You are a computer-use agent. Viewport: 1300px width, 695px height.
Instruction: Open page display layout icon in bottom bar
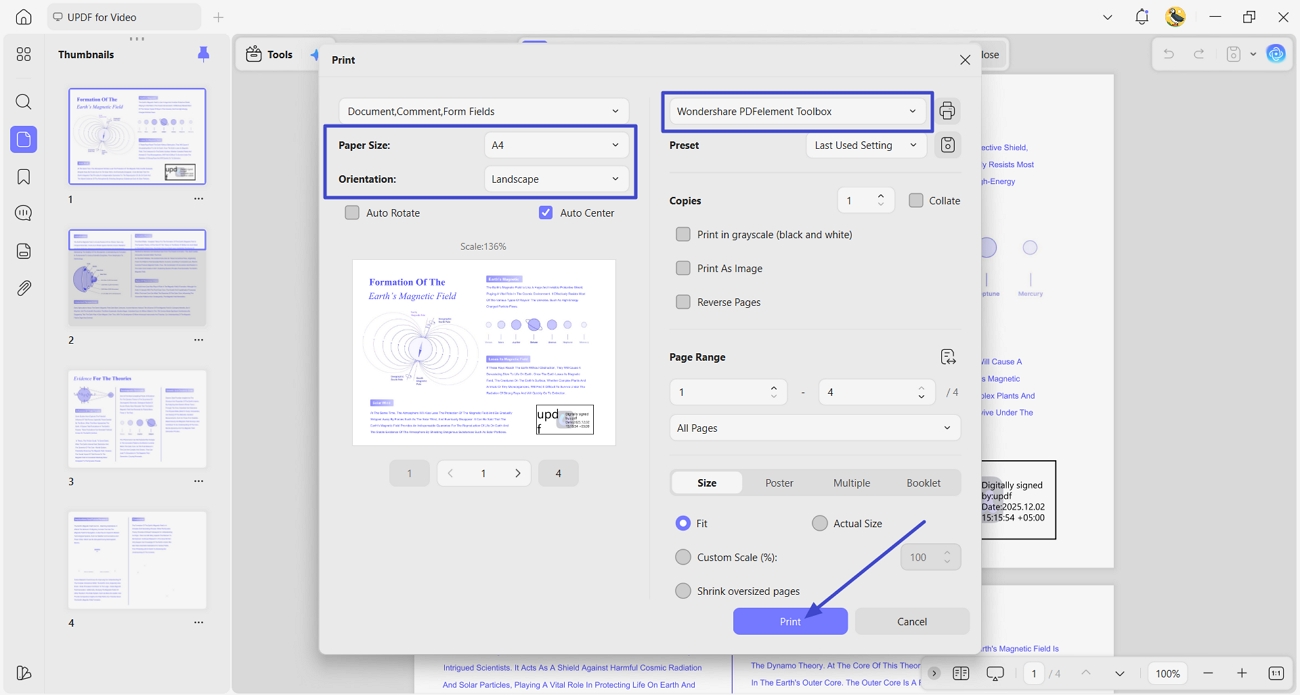coord(961,674)
